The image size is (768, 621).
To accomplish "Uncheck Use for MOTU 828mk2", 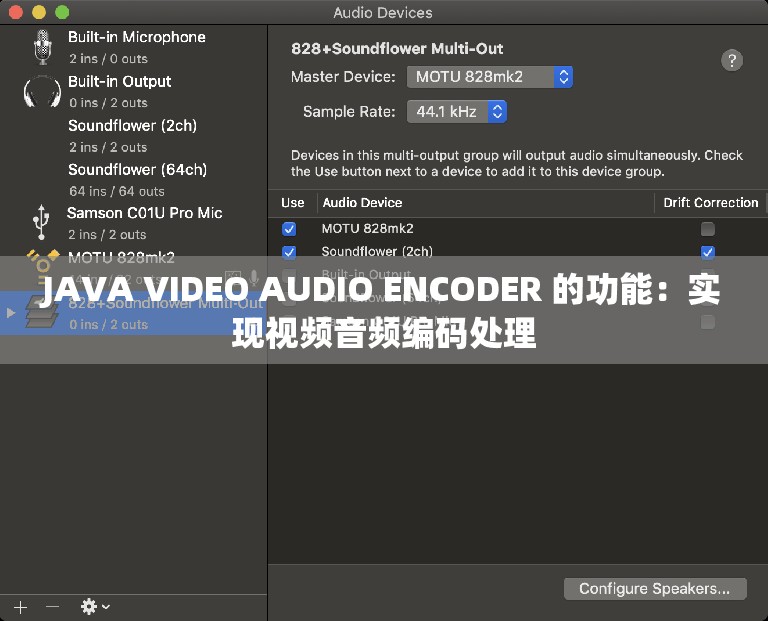I will click(289, 229).
